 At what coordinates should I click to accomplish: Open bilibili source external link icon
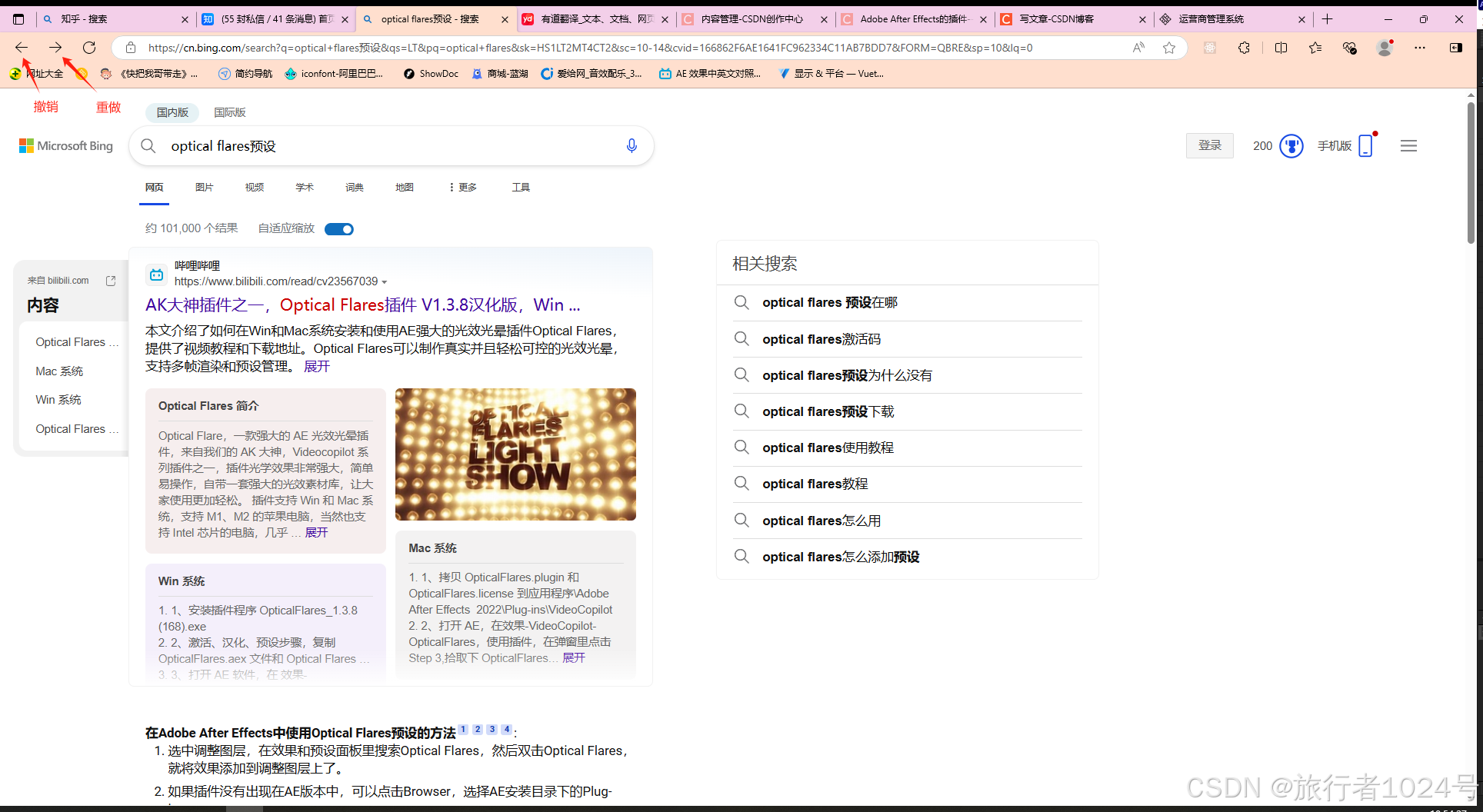[x=111, y=281]
